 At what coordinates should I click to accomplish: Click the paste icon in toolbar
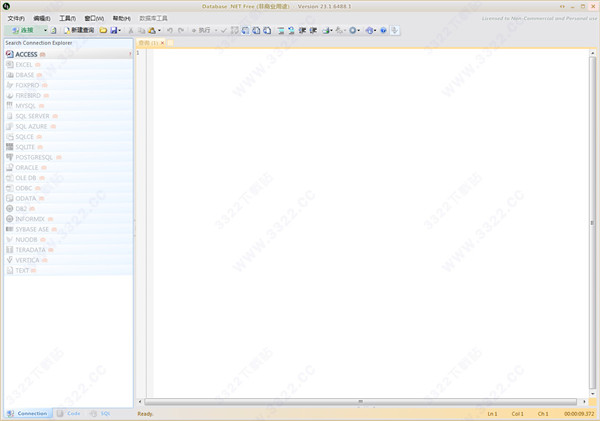(x=152, y=30)
